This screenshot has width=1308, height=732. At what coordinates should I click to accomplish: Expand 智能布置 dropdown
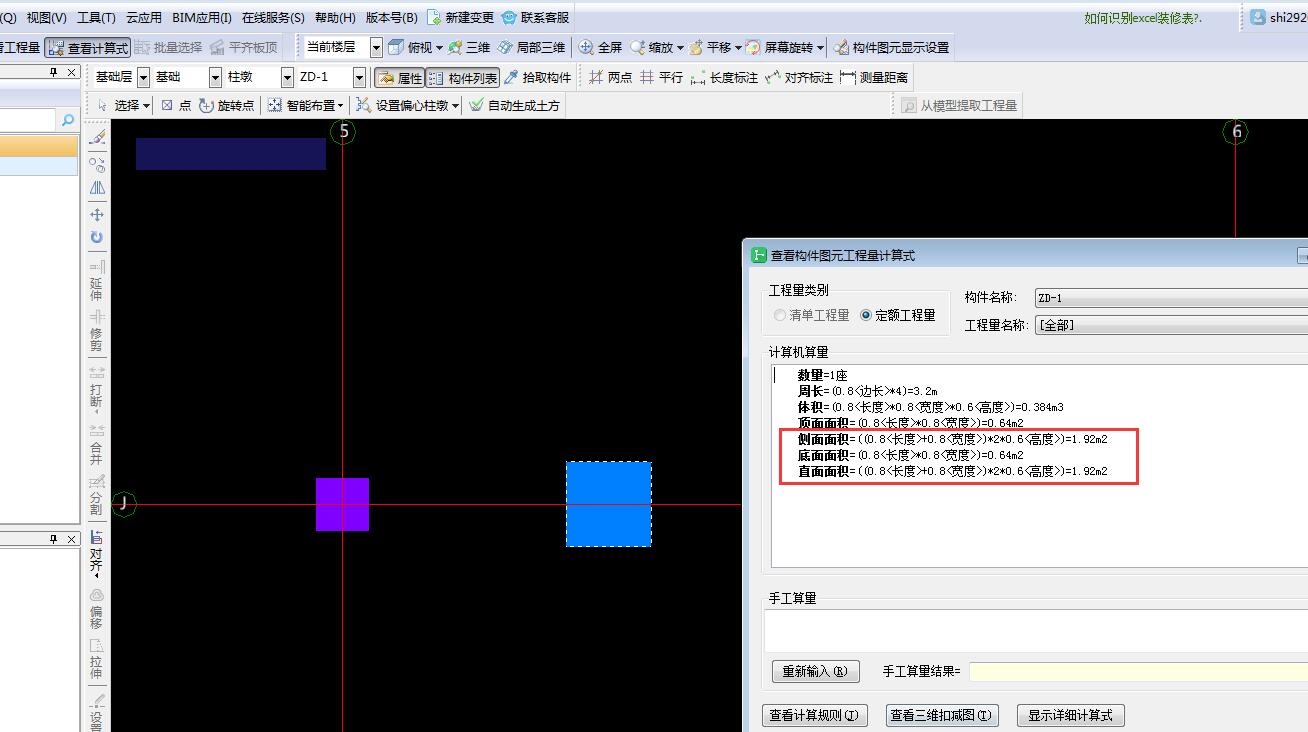pyautogui.click(x=340, y=106)
